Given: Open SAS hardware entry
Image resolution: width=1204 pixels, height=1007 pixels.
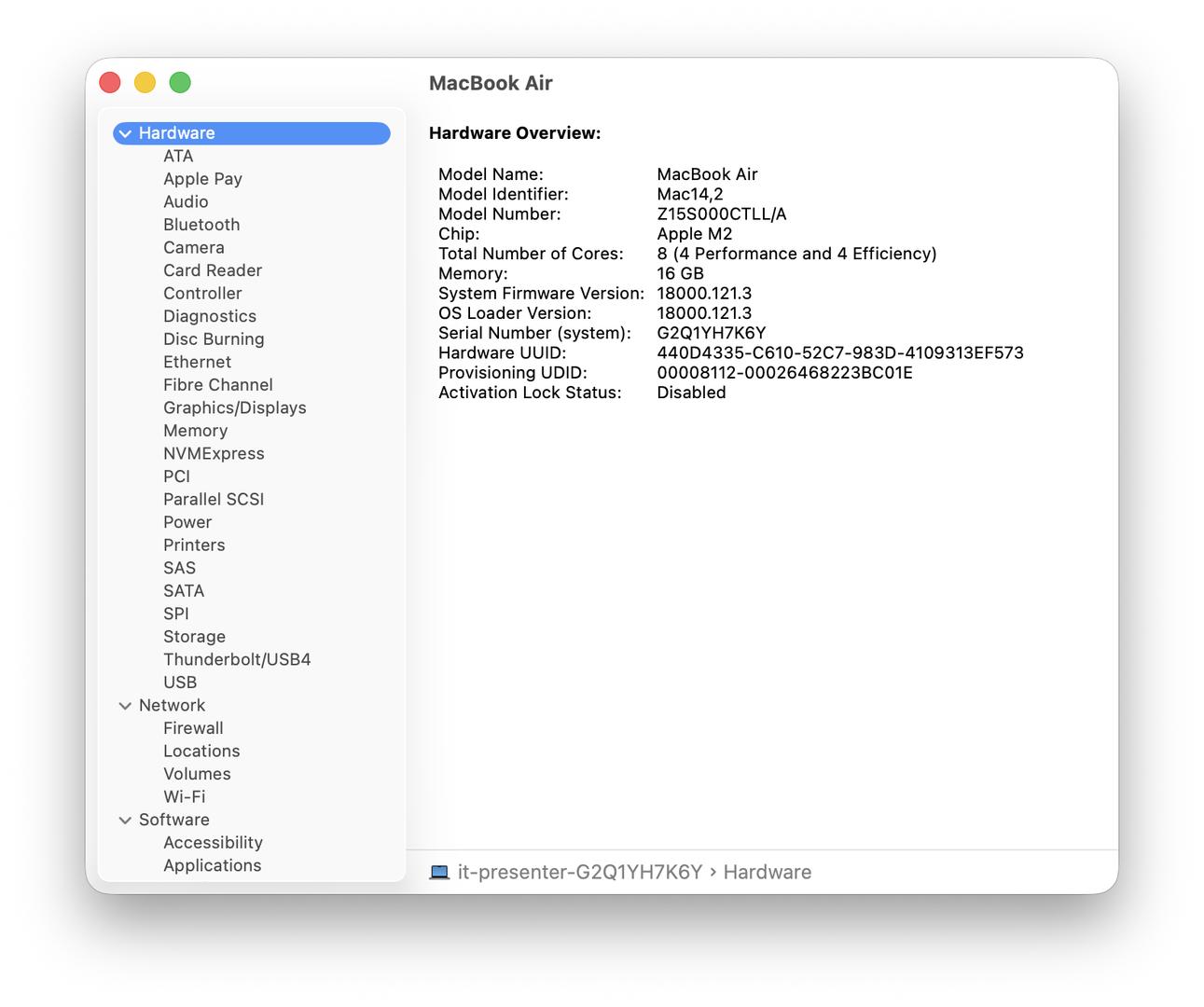Looking at the screenshot, I should coord(179,568).
